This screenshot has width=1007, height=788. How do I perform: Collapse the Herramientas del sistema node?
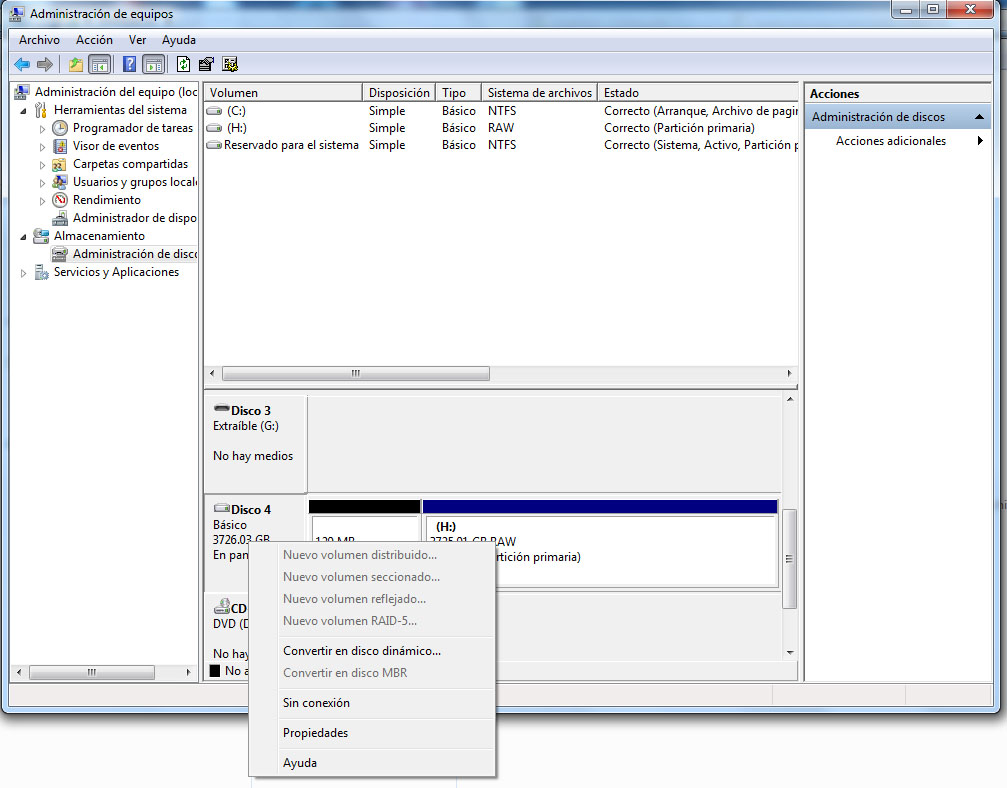(24, 110)
